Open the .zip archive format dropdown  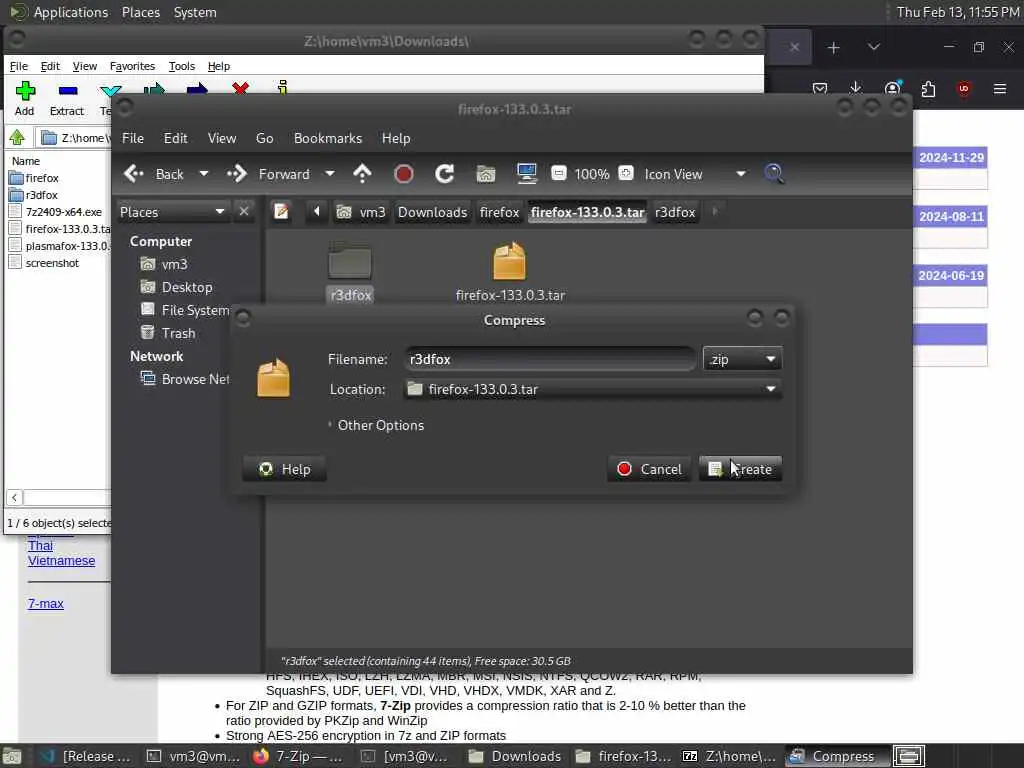[742, 359]
